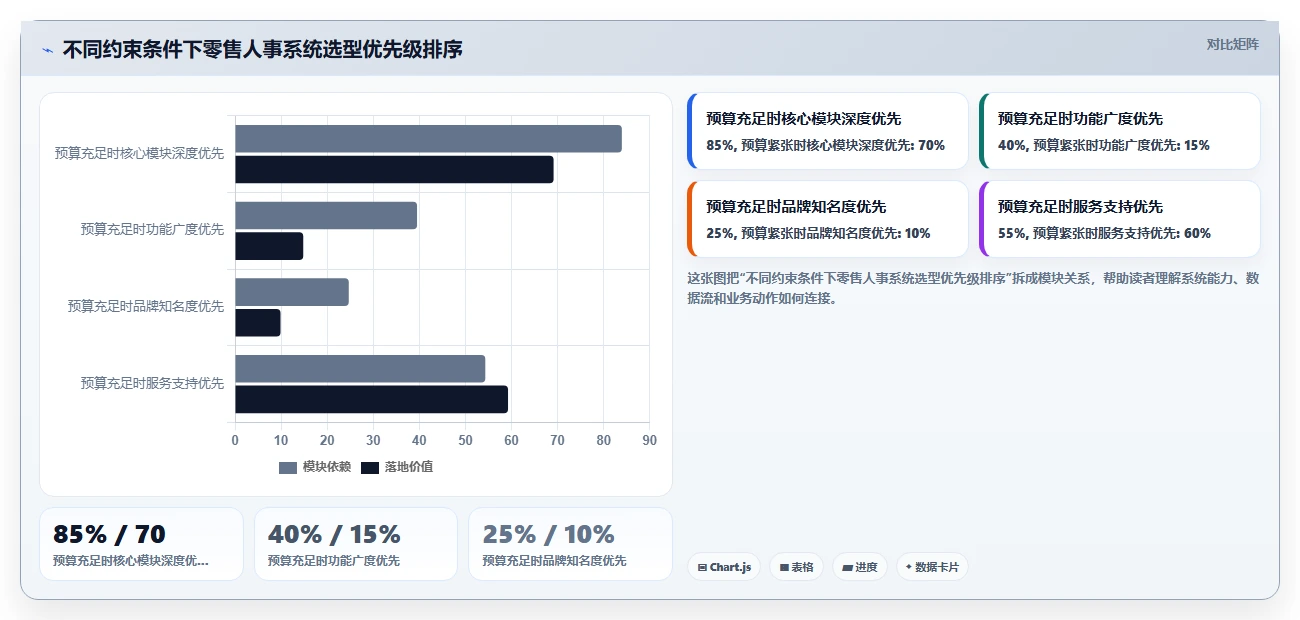Image resolution: width=1300 pixels, height=620 pixels.
Task: Click the 落地价值 bar for 品牌知名度优先
Action: point(258,323)
